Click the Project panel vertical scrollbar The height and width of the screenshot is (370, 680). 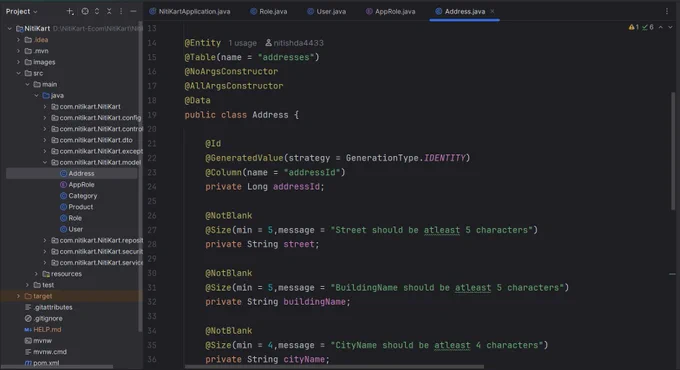click(x=140, y=176)
